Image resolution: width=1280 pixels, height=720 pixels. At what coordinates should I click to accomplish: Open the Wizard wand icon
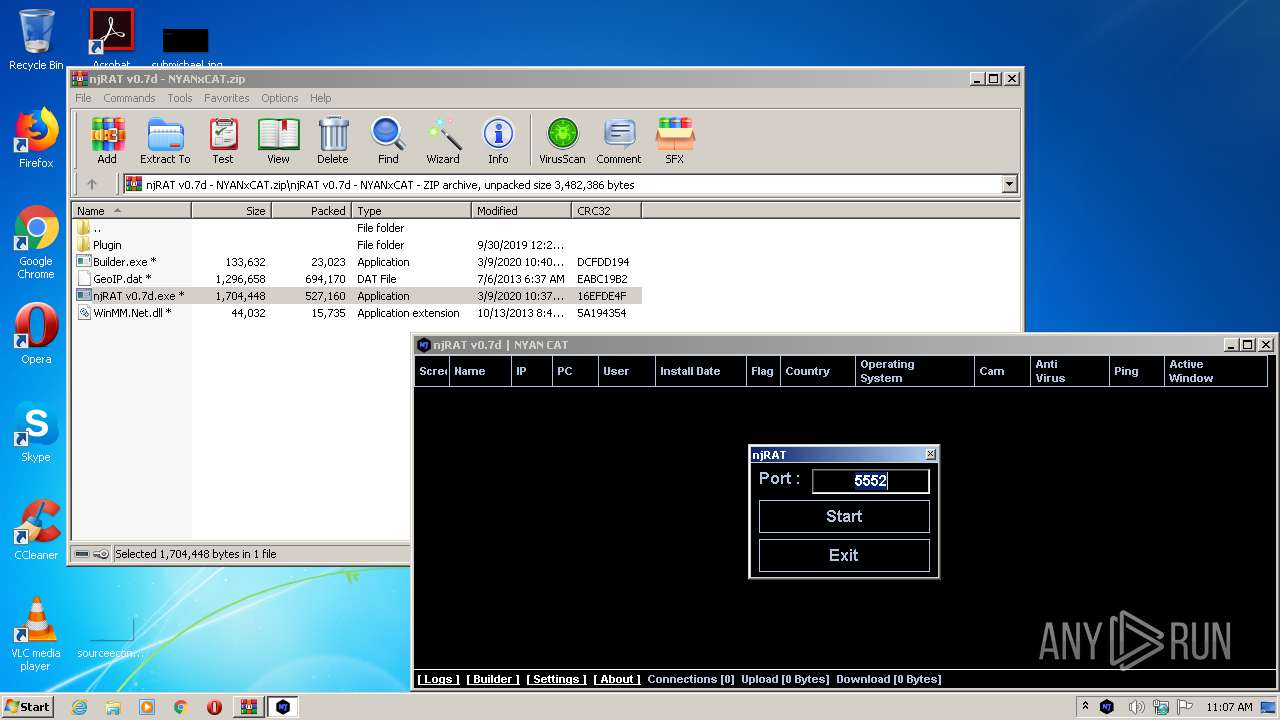click(443, 140)
